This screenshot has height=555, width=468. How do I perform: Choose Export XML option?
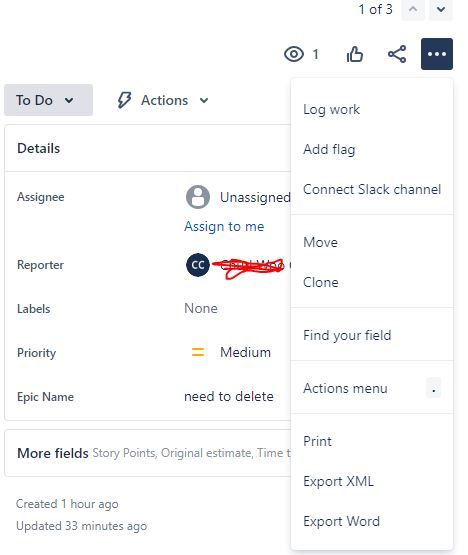click(372, 481)
